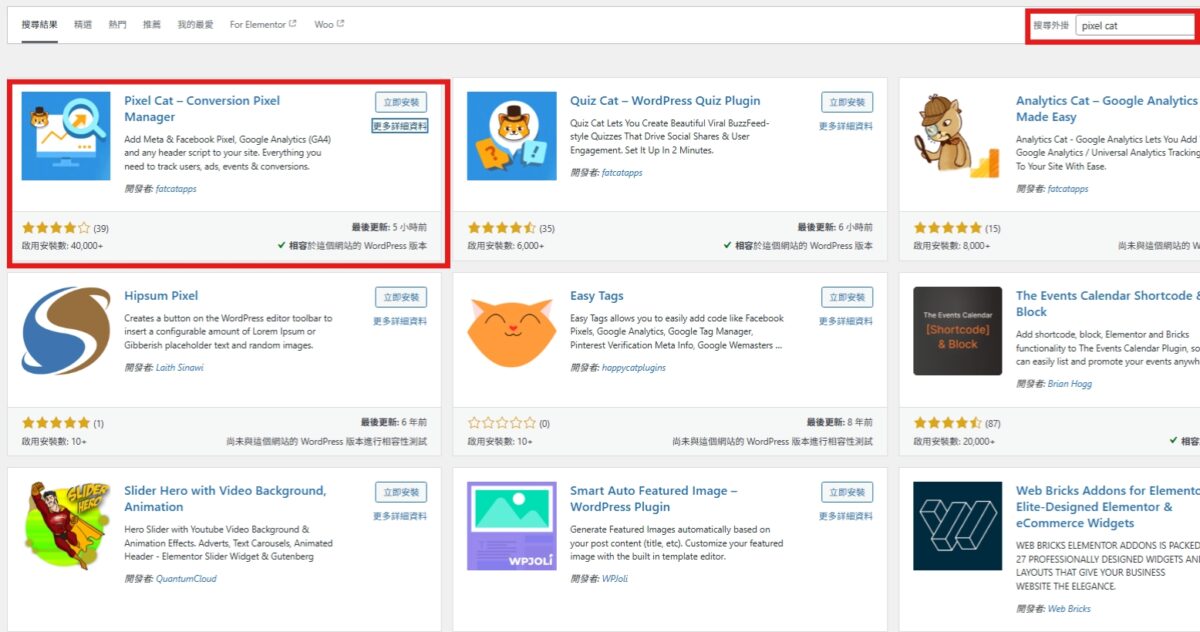Install Pixel Cat with 立即安裝 button

coord(400,102)
